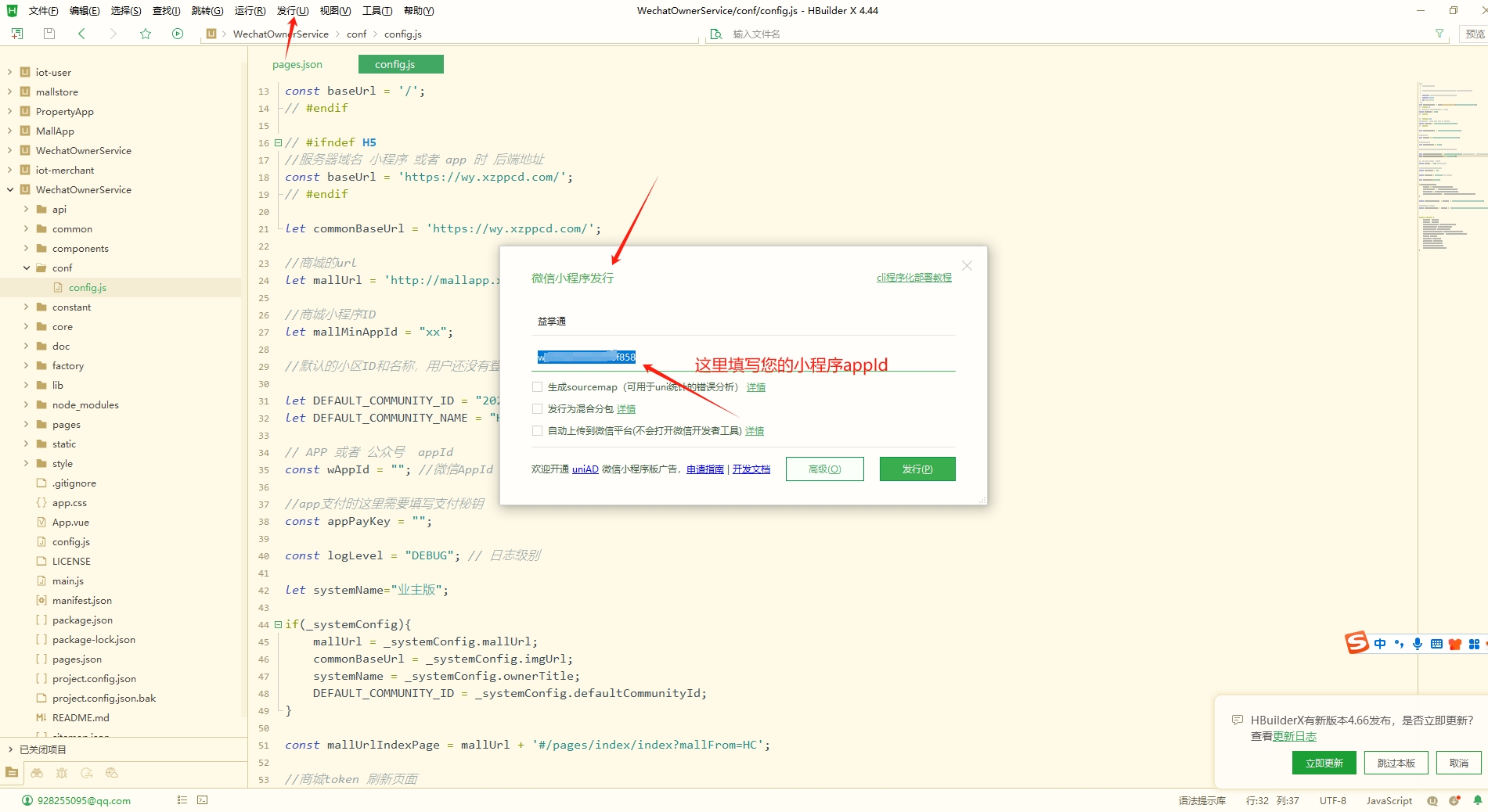Click the filter funnel icon
Viewport: 1488px width, 812px height.
[1439, 34]
